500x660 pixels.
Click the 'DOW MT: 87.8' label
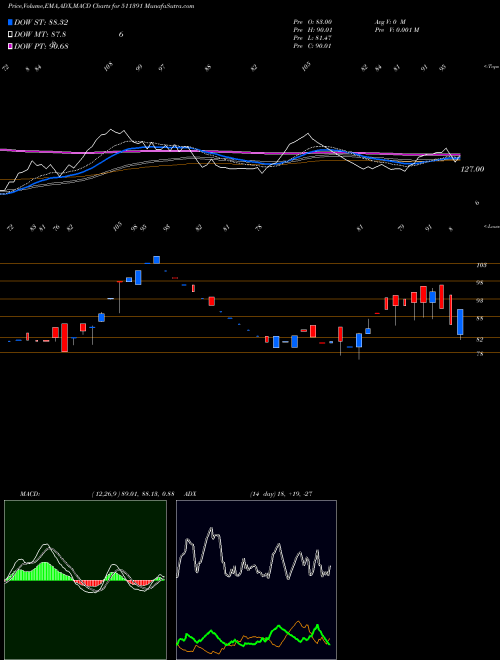(x=40, y=35)
